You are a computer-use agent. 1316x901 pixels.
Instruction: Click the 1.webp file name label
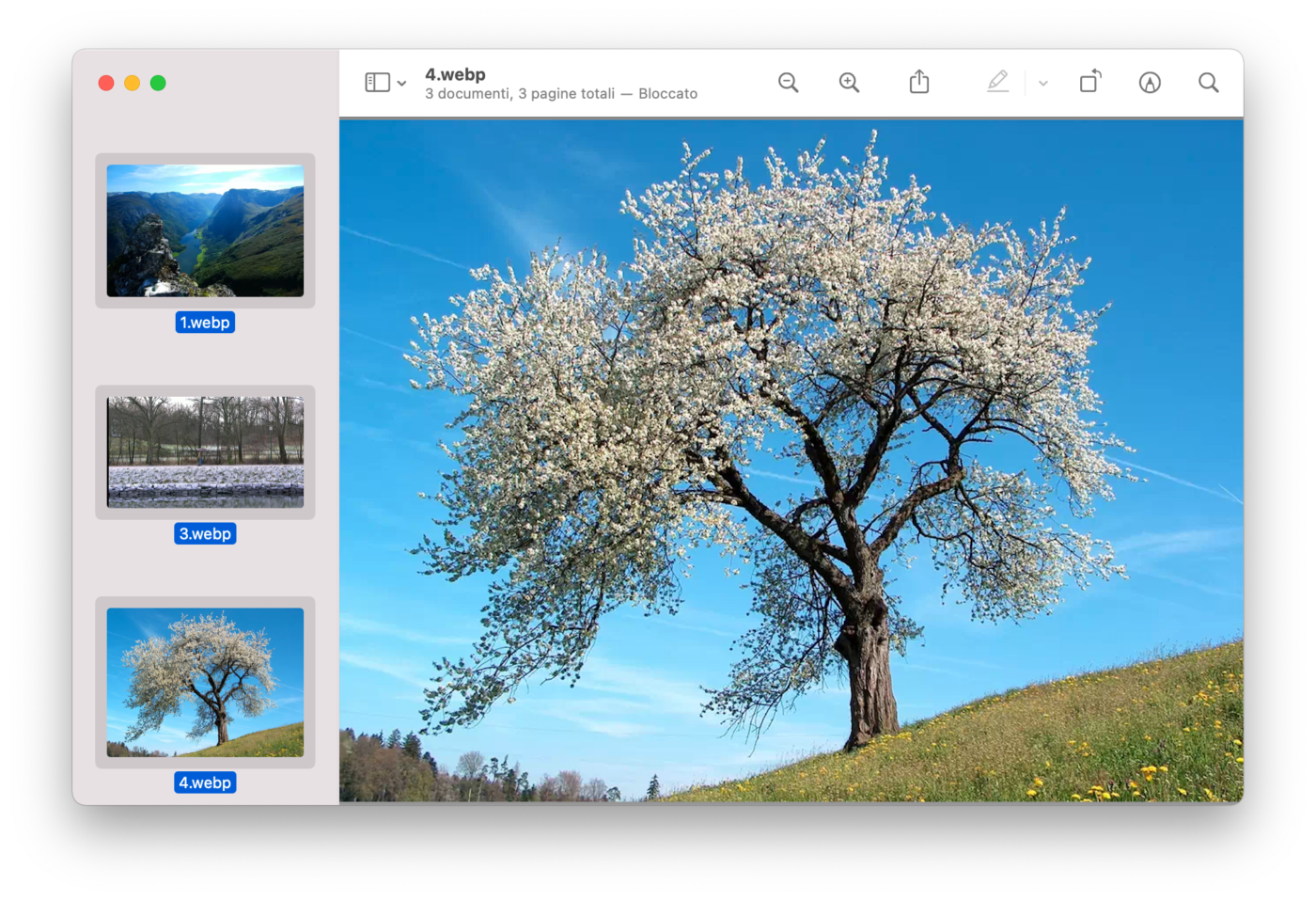click(205, 323)
